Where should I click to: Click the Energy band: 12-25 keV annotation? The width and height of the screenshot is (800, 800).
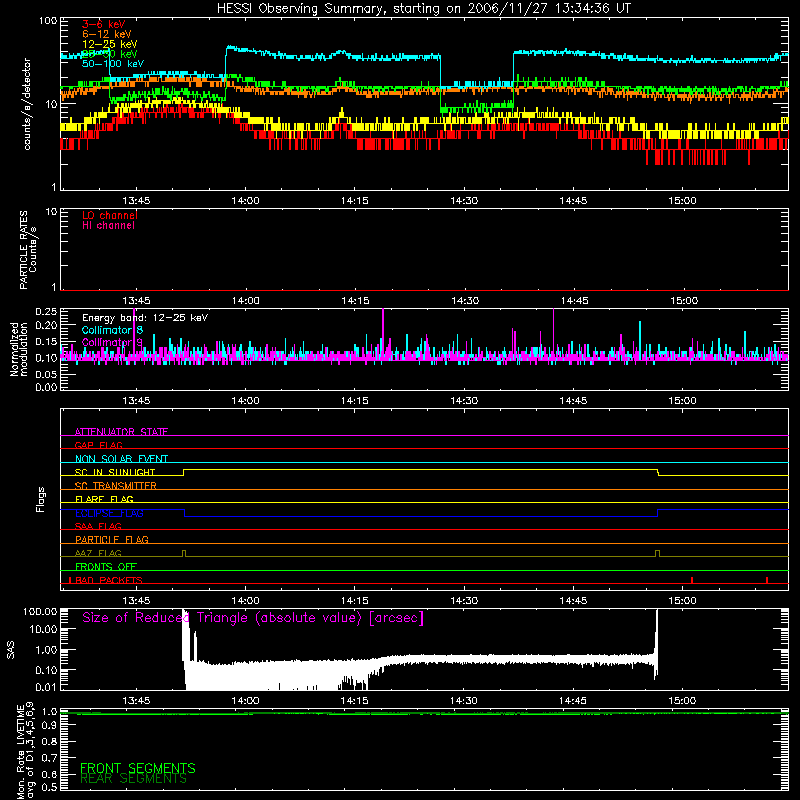click(145, 318)
